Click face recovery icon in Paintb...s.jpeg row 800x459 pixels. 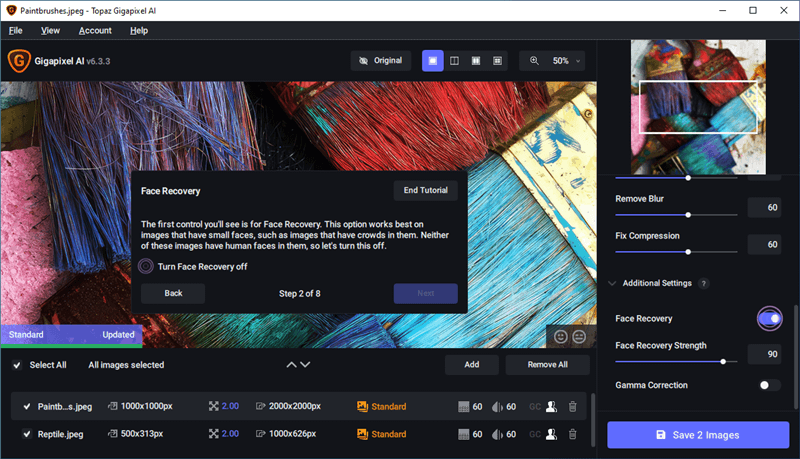click(x=552, y=406)
